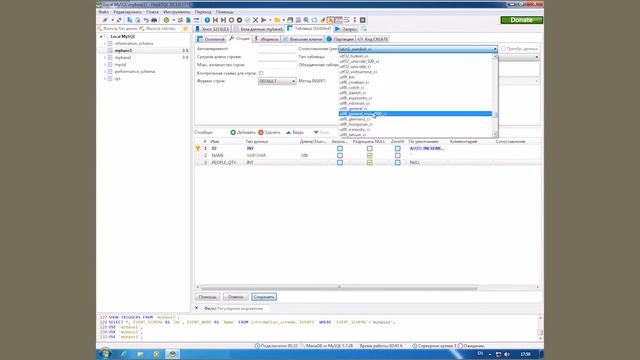Screen dimensions: 640x360
Task: Click the black square icon at toolbar end
Action: (x=362, y=20)
